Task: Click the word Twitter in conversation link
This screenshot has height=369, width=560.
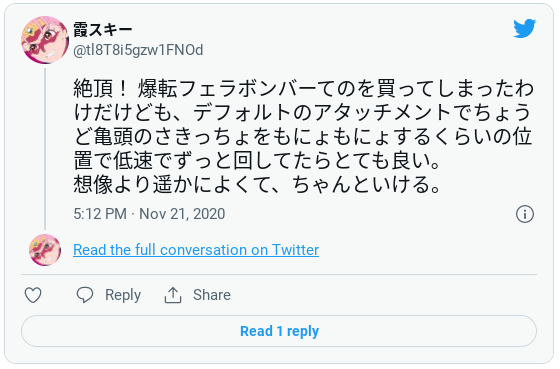Action: click(295, 250)
